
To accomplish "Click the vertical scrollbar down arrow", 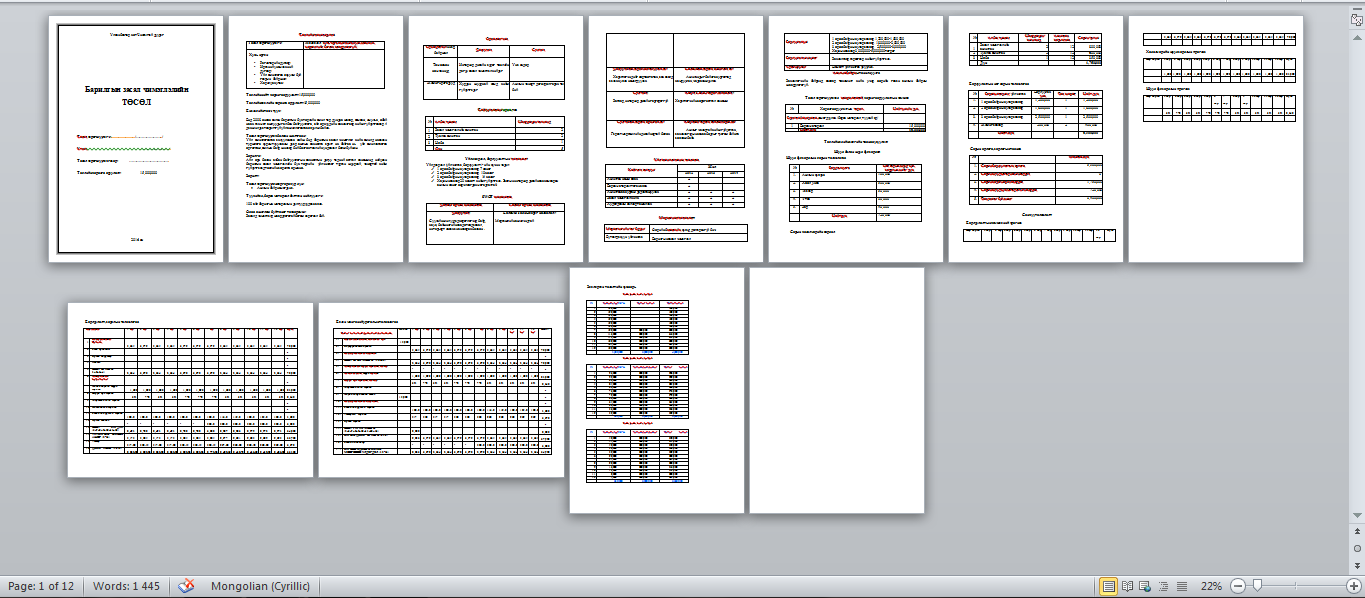I will click(1357, 516).
